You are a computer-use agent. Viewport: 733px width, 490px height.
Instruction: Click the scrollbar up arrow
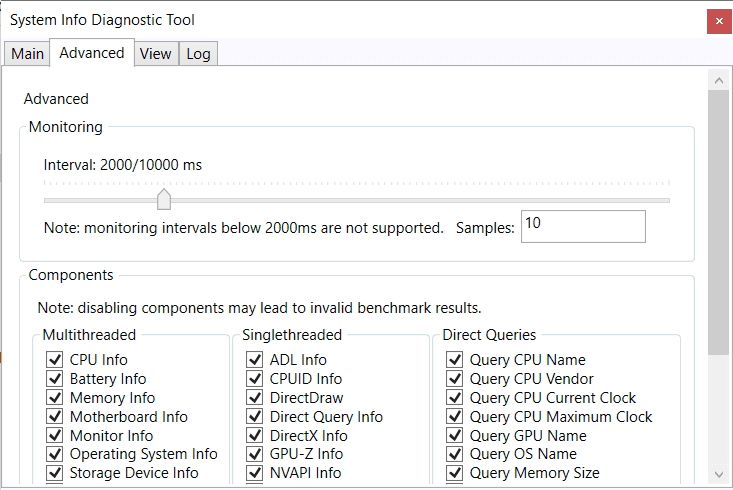[x=716, y=79]
